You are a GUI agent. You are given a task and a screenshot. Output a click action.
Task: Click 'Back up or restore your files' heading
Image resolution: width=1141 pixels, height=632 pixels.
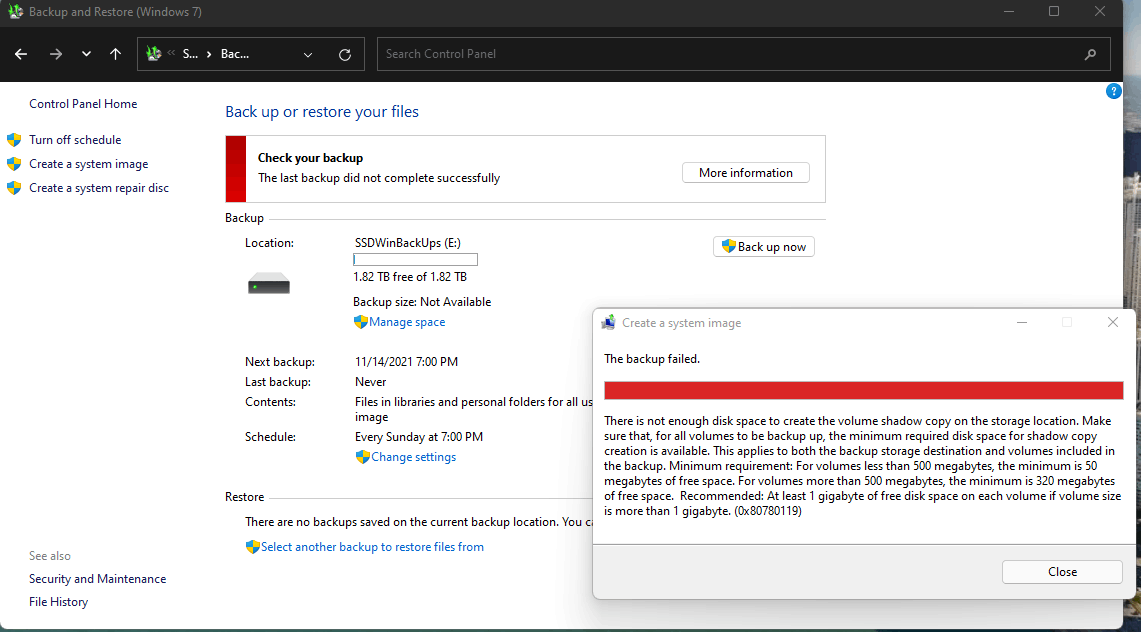click(x=322, y=111)
